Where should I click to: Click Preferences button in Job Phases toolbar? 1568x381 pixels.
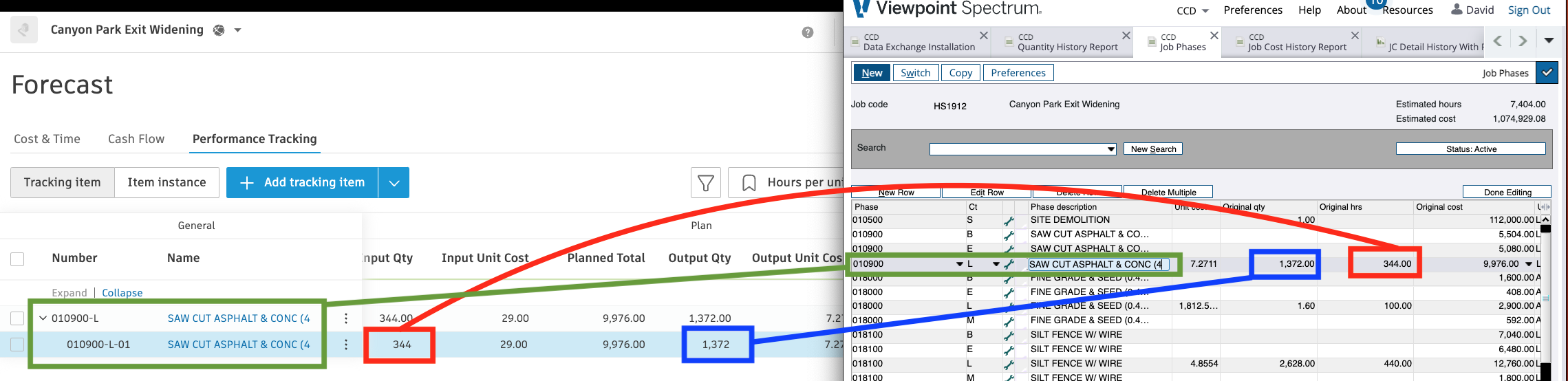click(x=1018, y=73)
